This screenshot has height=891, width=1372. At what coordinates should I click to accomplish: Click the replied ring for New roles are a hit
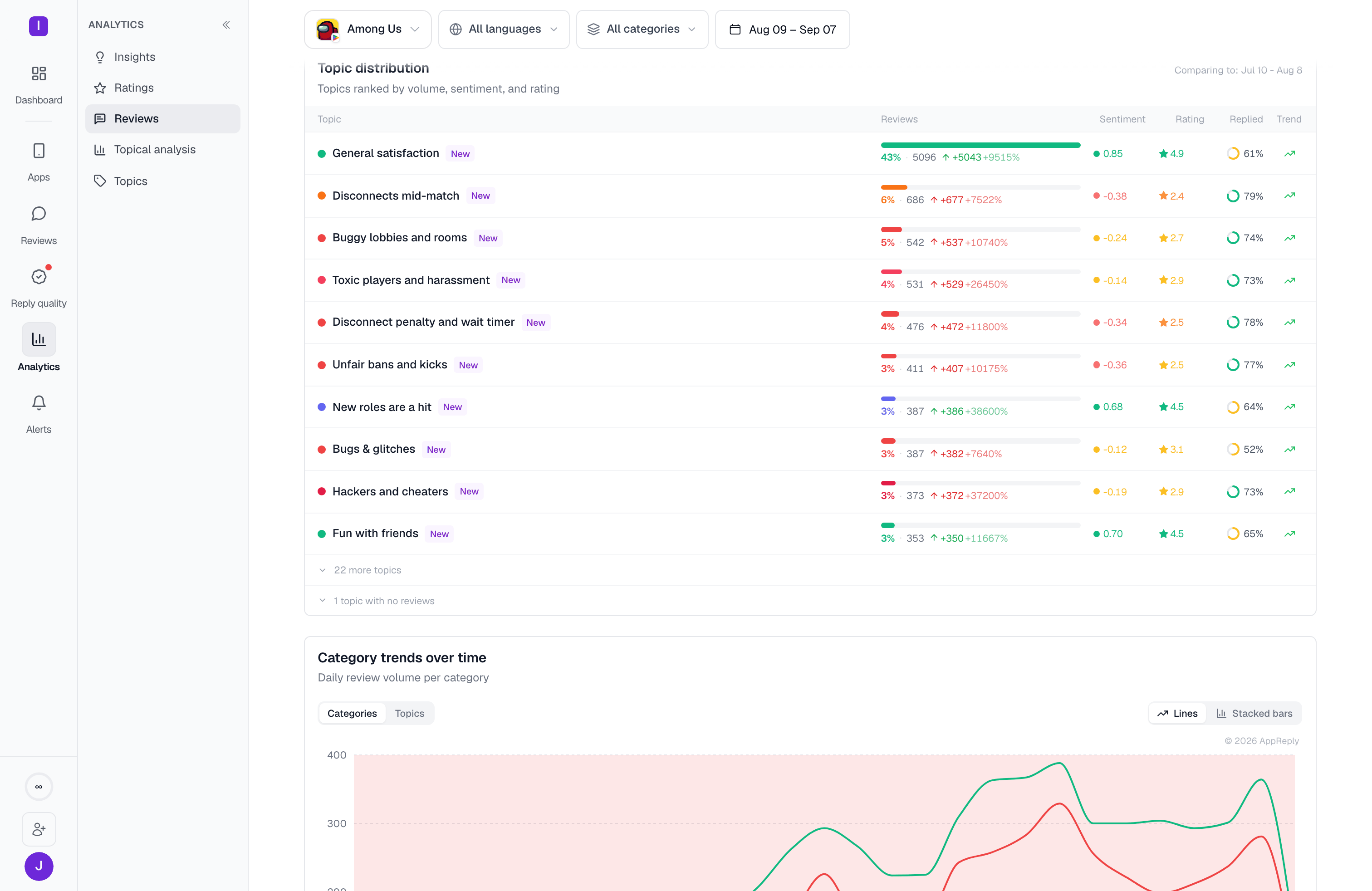click(x=1233, y=407)
